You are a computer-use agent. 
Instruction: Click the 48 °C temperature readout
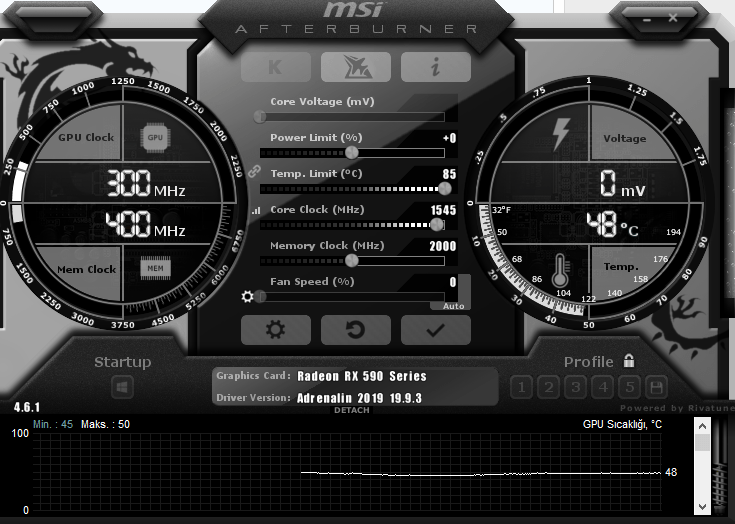tap(613, 225)
